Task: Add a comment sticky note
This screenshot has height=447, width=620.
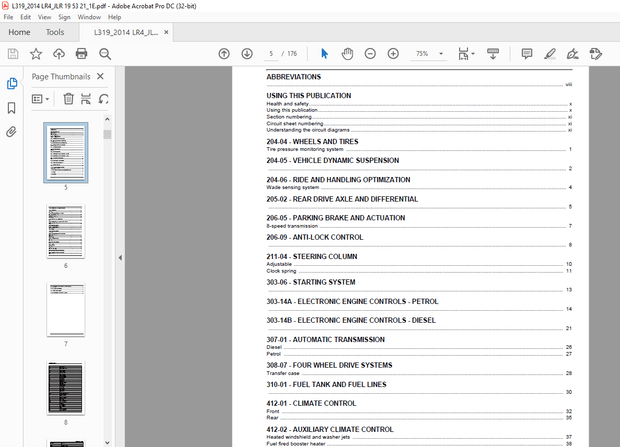Action: tap(527, 54)
